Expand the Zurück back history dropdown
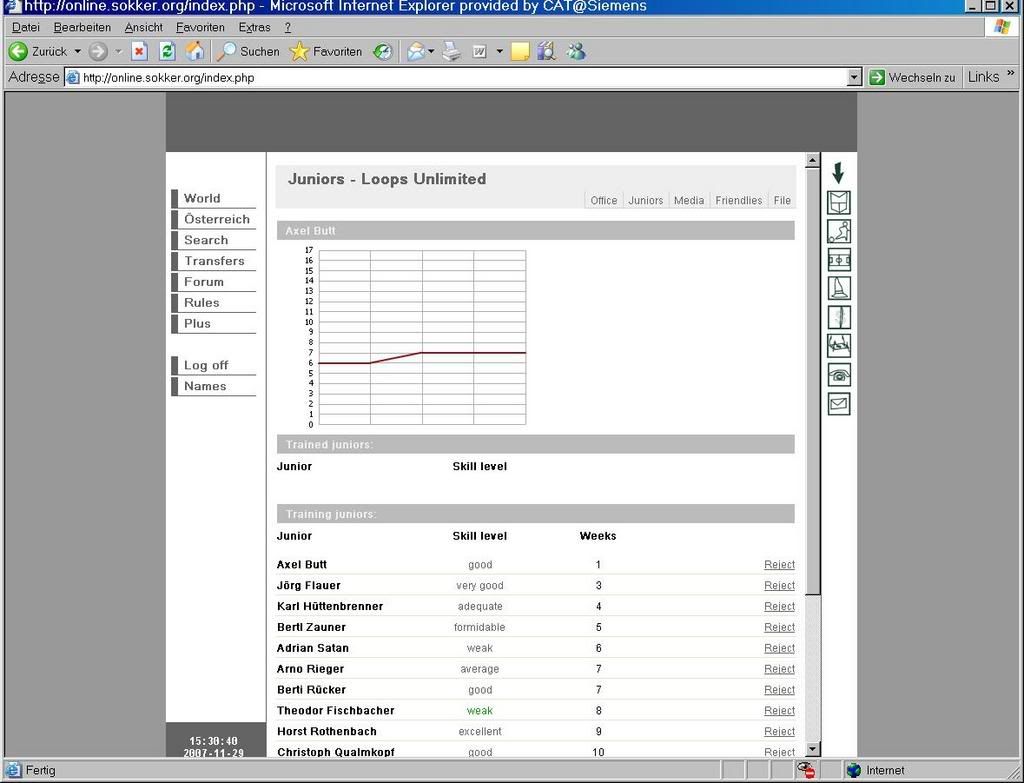The width and height of the screenshot is (1024, 783). click(78, 51)
